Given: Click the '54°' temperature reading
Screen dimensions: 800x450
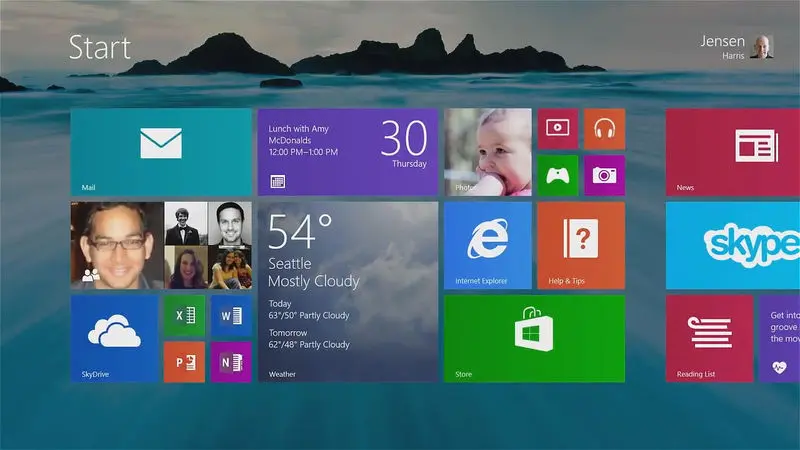Looking at the screenshot, I should click(x=300, y=231).
